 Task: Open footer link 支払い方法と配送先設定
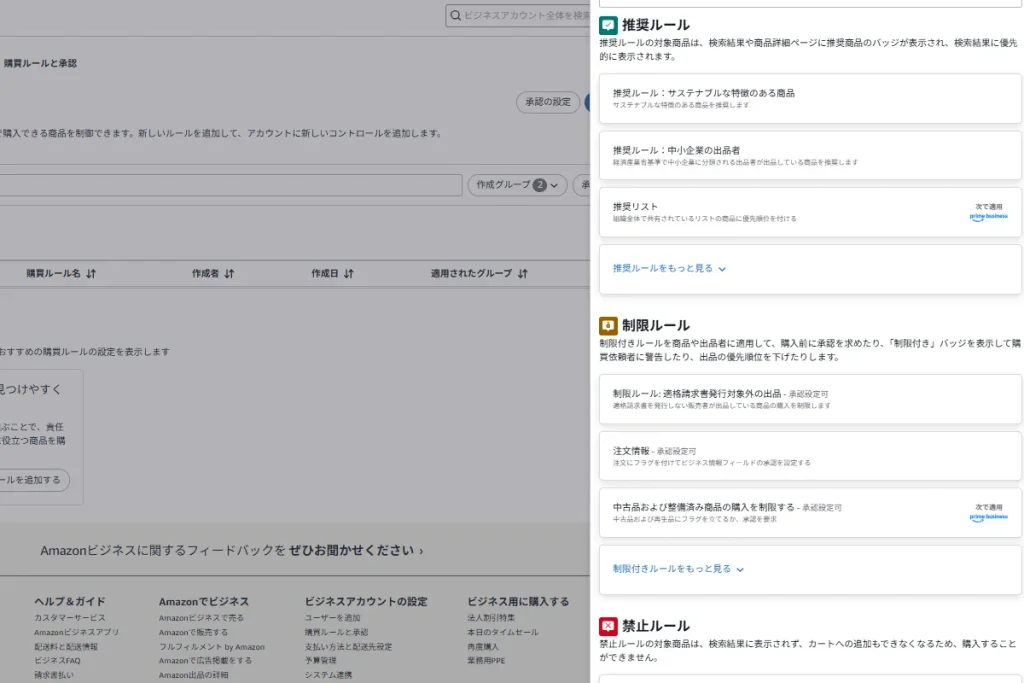(348, 646)
